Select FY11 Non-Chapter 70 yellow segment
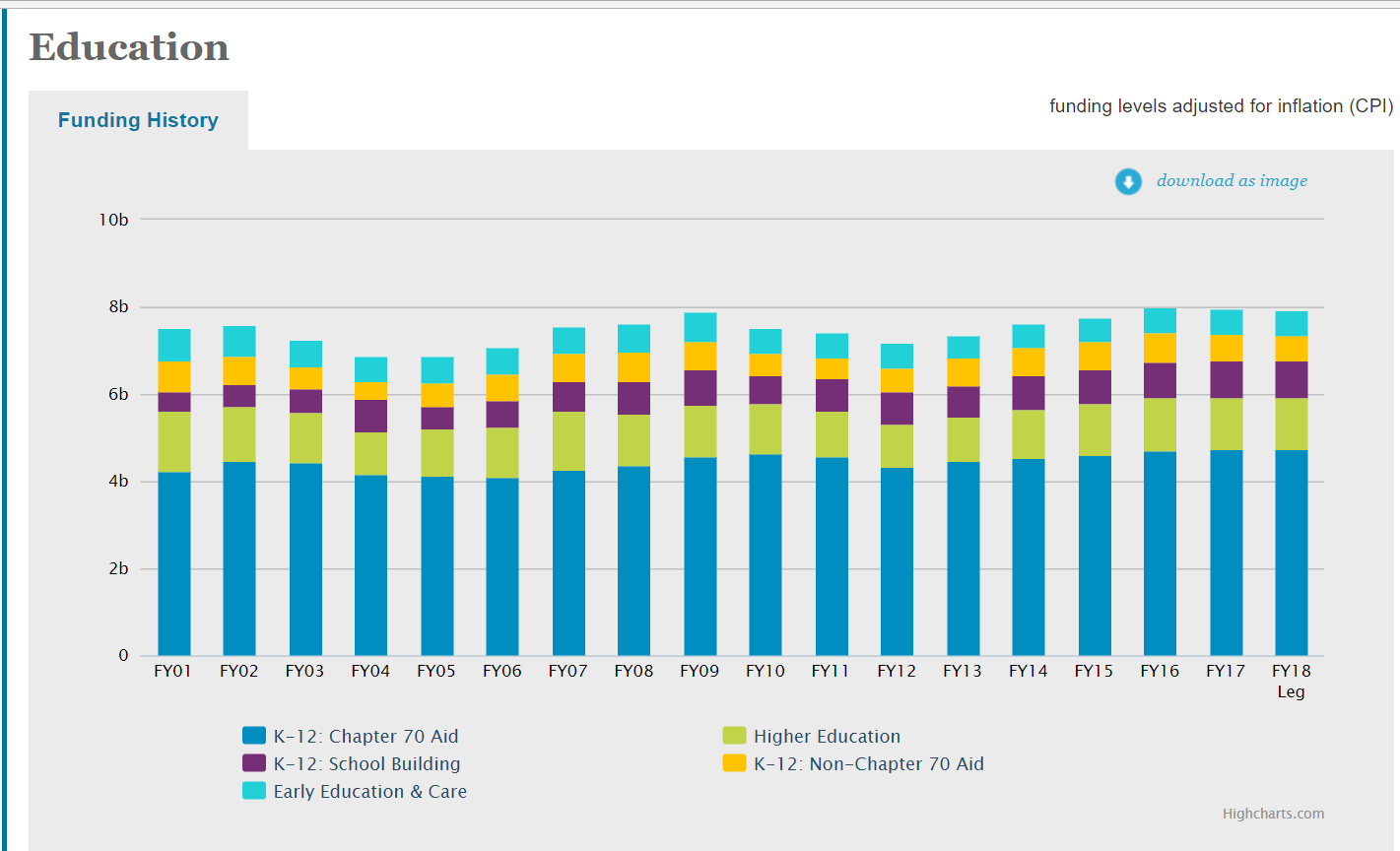This screenshot has width=1400, height=851. (832, 369)
